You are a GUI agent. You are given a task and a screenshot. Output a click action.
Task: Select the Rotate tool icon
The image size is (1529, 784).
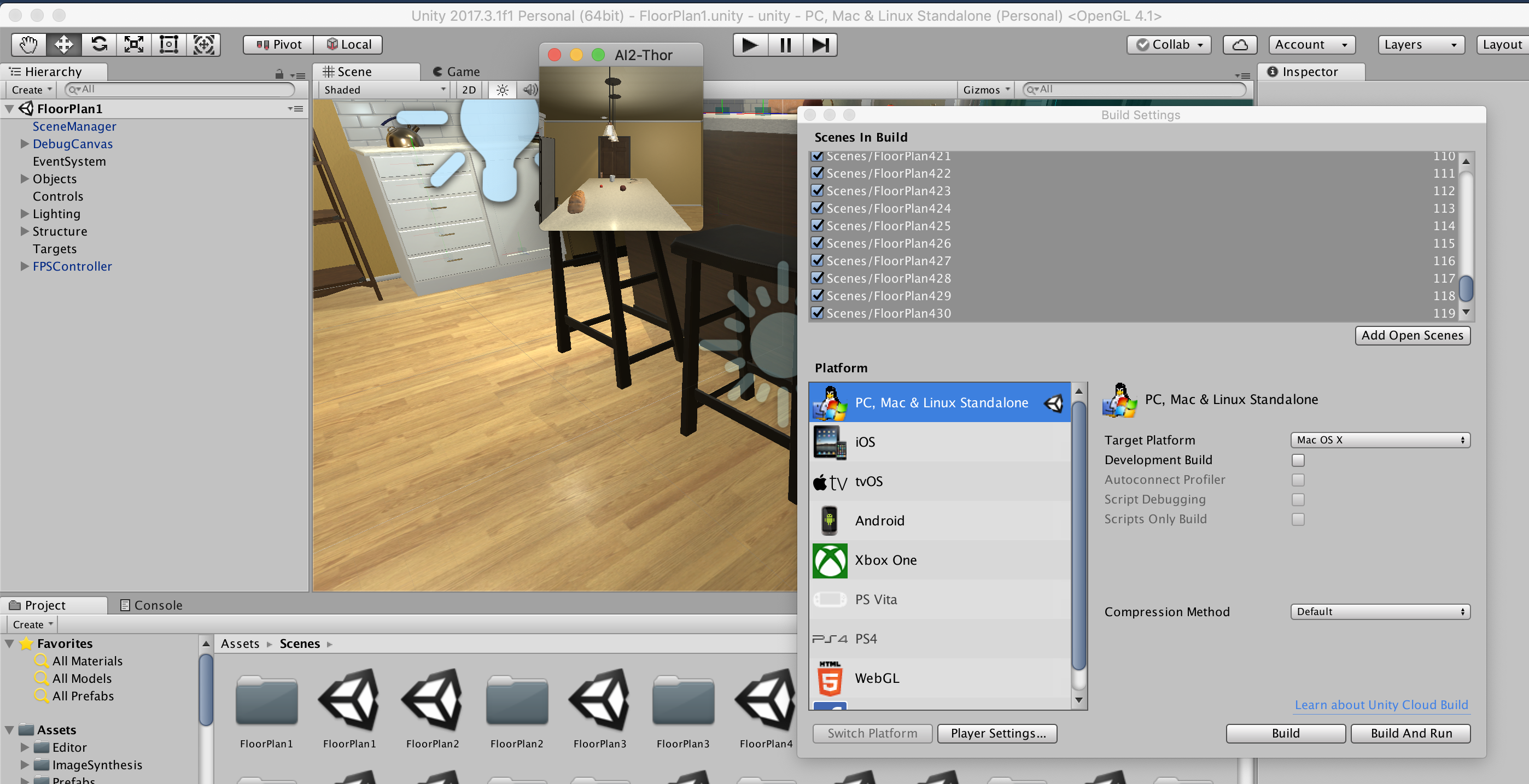(98, 44)
